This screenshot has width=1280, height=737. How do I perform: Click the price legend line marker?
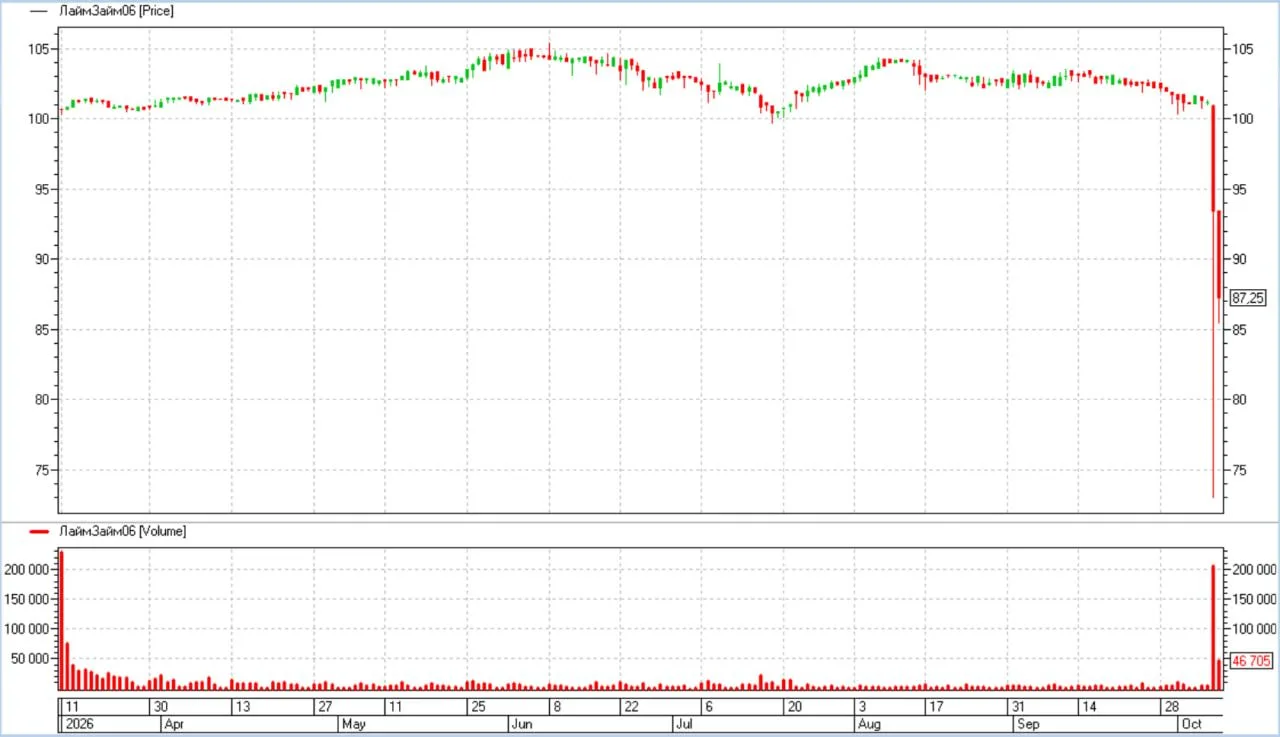(41, 10)
